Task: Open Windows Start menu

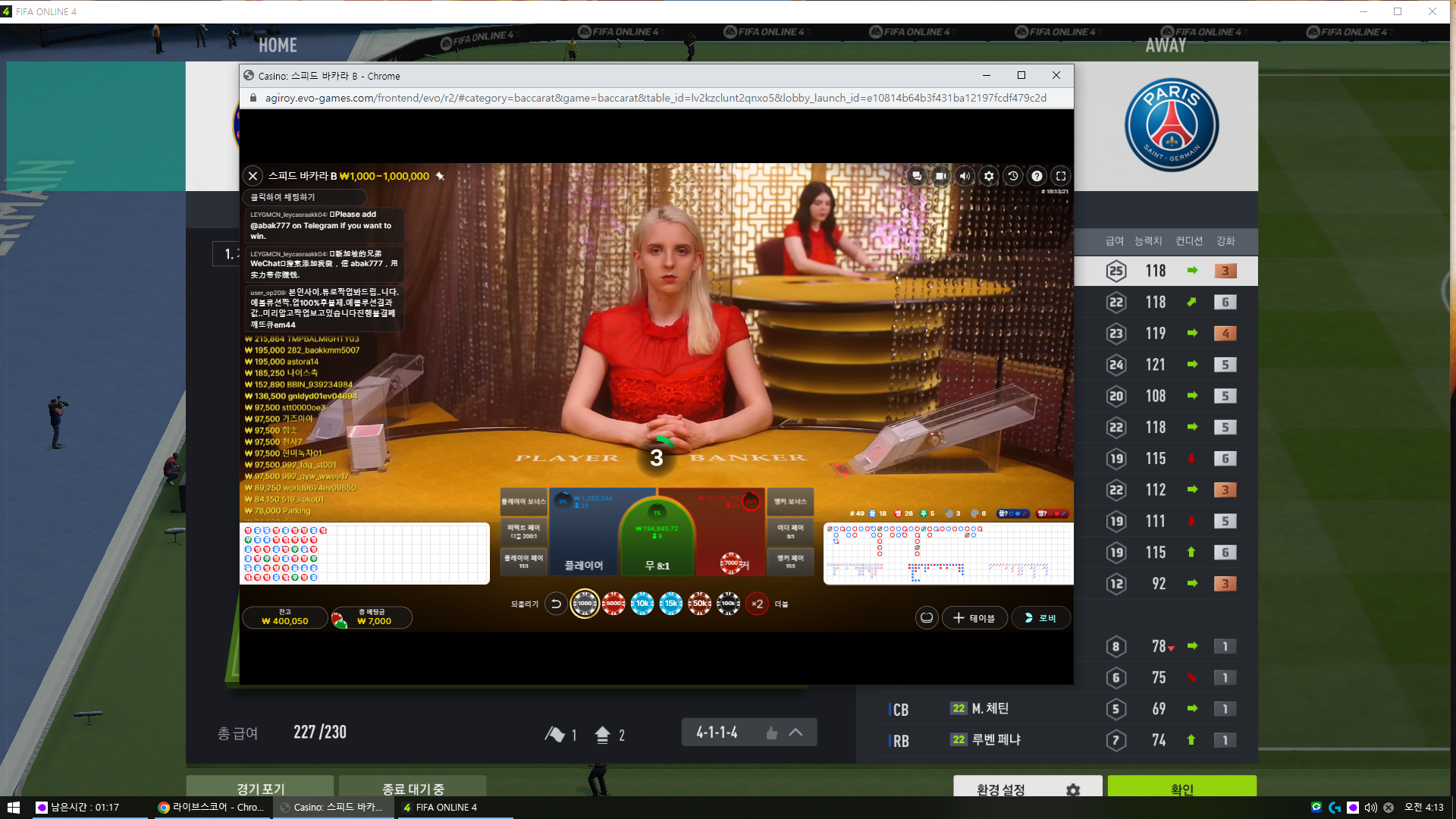Action: tap(13, 808)
